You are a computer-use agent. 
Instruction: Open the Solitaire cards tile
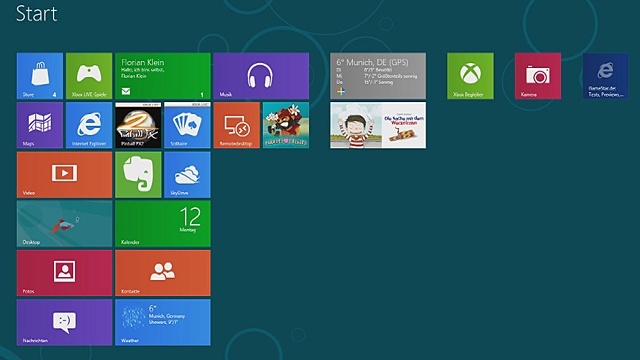coord(187,125)
